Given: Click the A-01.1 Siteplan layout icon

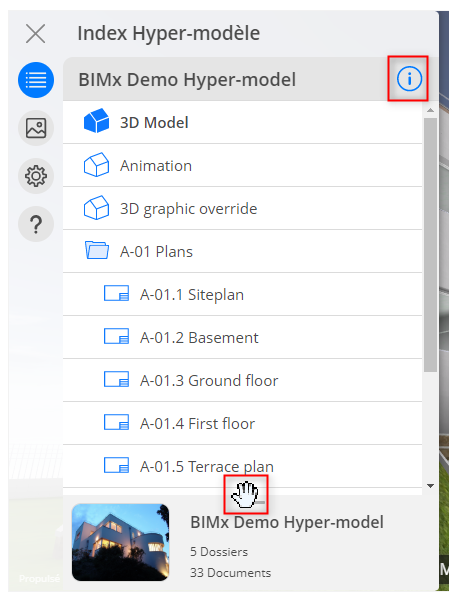Looking at the screenshot, I should point(116,294).
